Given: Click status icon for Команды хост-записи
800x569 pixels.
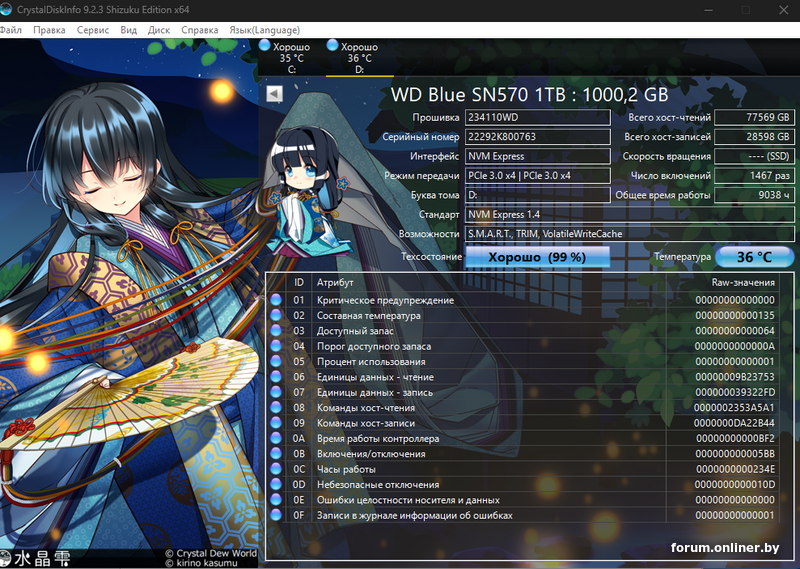Looking at the screenshot, I should pyautogui.click(x=276, y=423).
